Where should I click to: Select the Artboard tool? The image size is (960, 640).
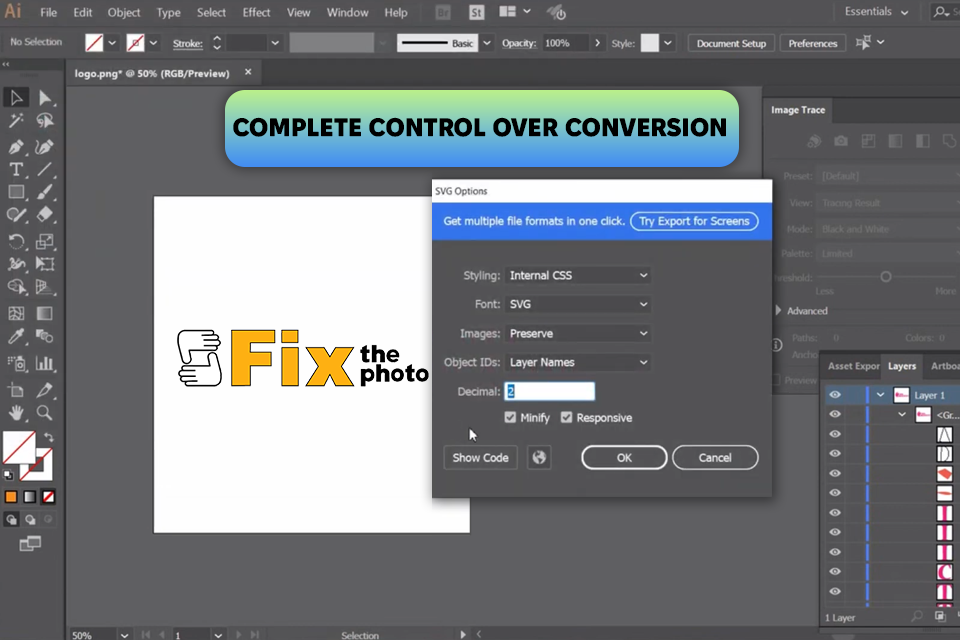pyautogui.click(x=17, y=390)
